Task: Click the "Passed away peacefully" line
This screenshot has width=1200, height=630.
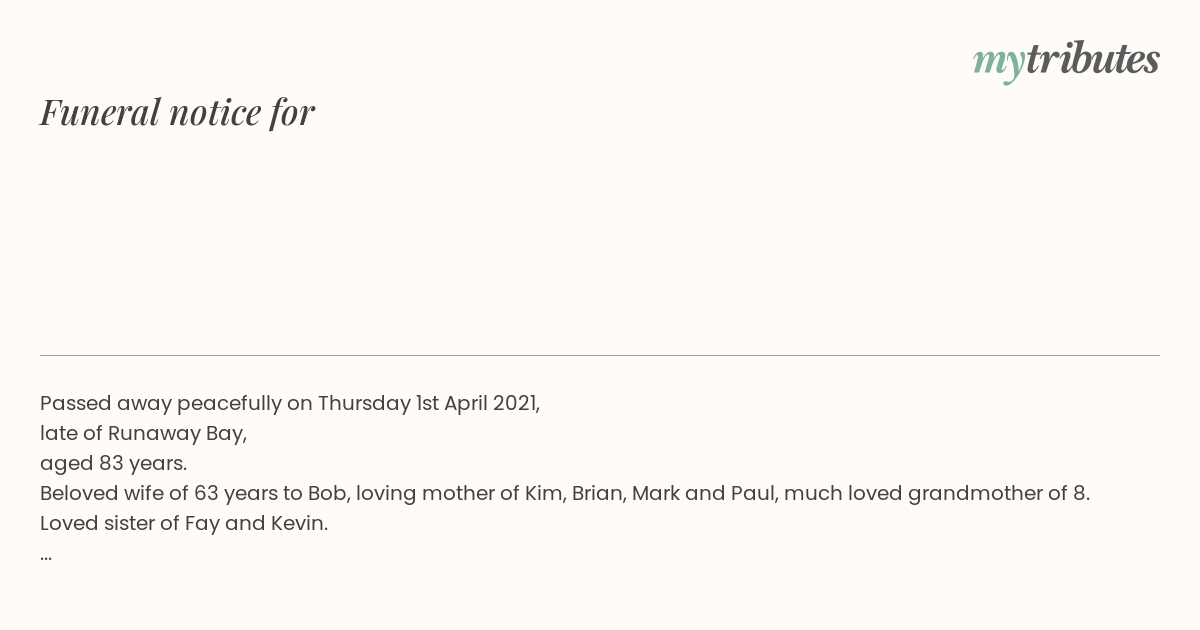Action: (290, 403)
